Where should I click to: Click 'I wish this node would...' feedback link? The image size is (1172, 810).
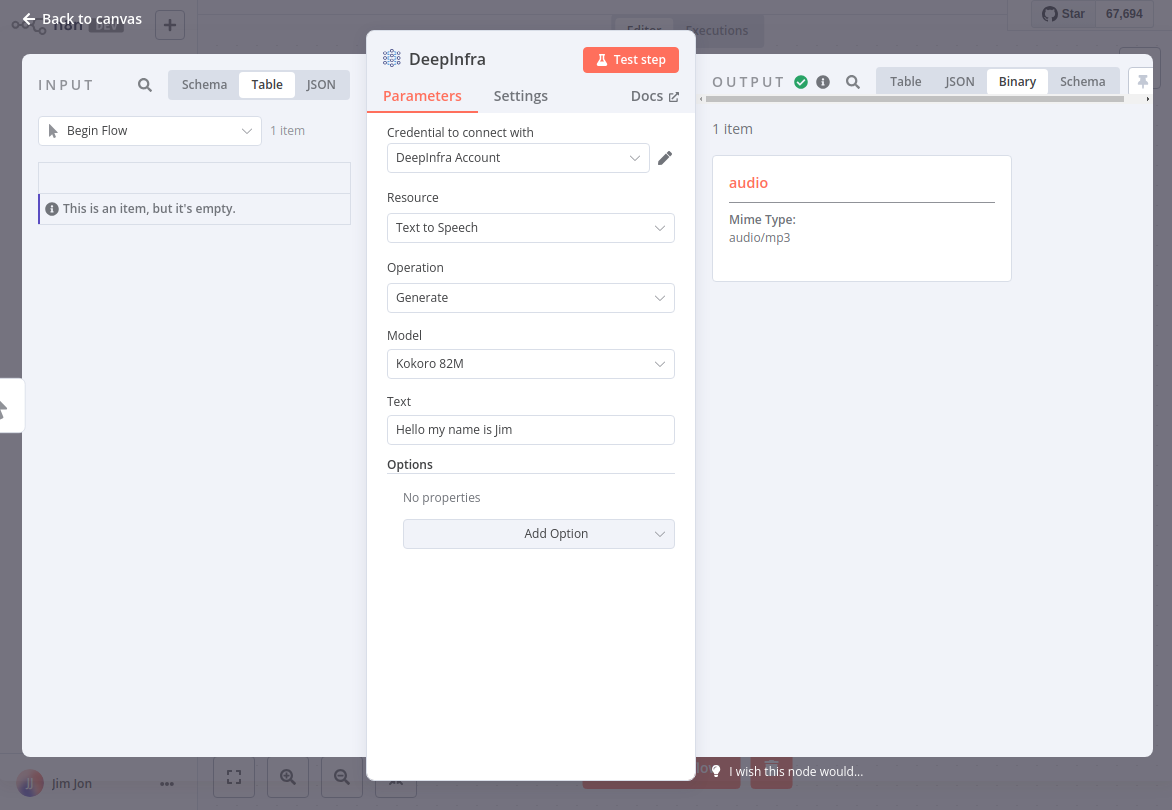tap(796, 771)
